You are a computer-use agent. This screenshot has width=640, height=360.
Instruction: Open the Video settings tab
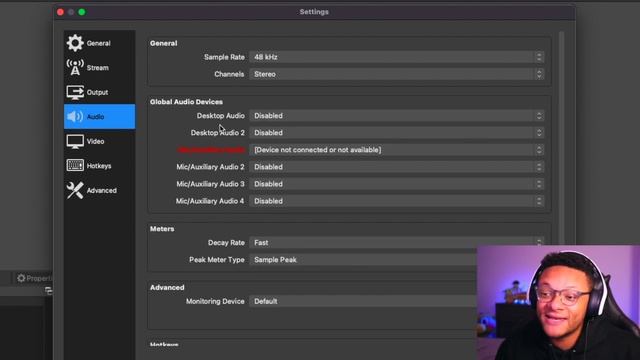(99, 142)
